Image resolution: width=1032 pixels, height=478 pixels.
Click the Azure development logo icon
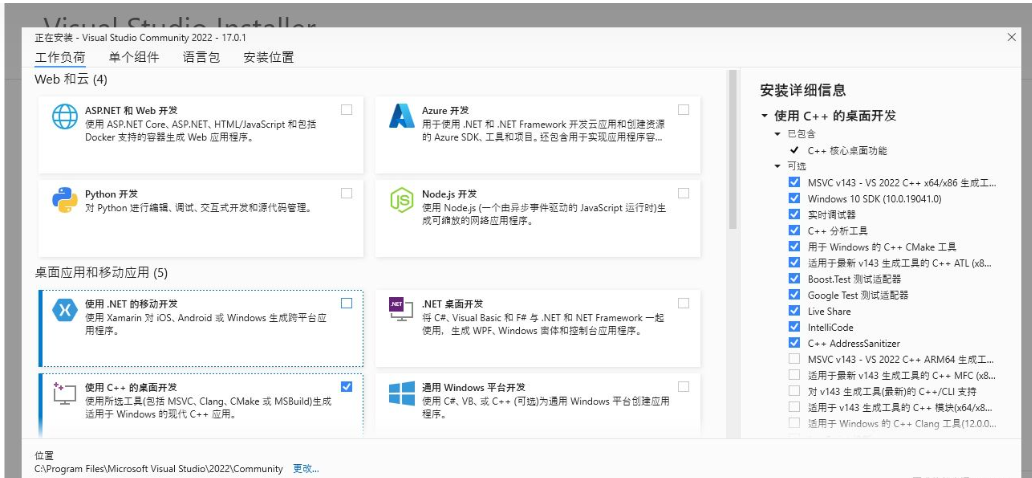coord(401,116)
